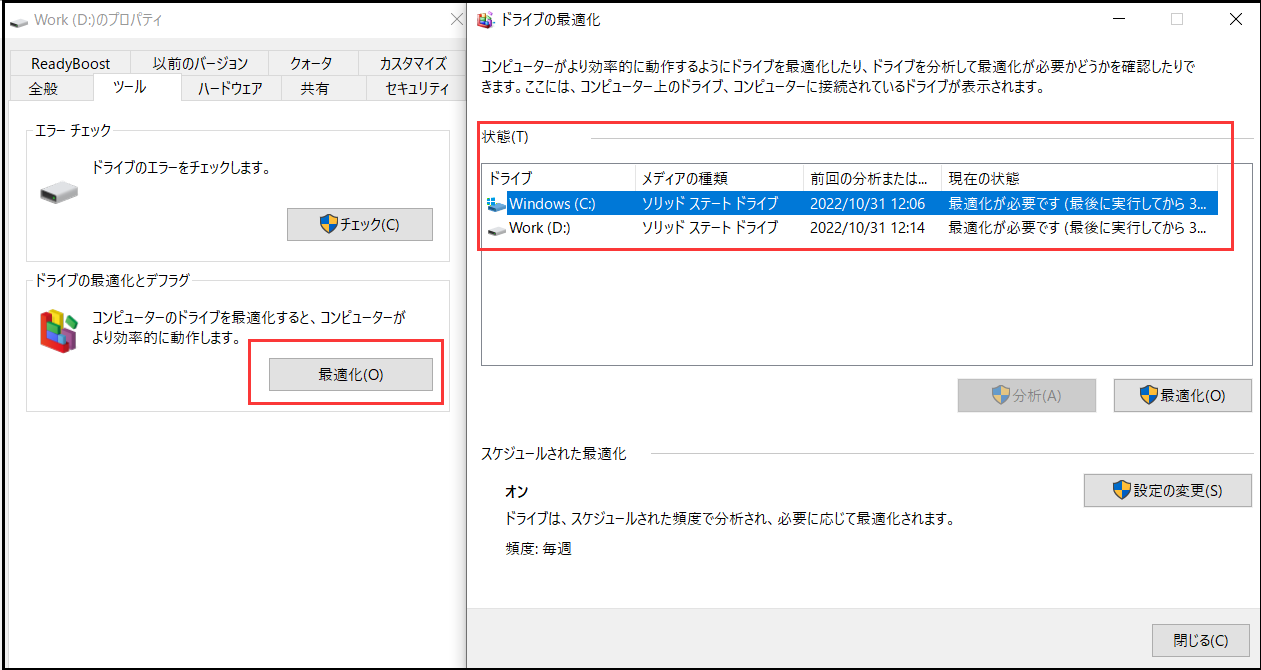Screen dimensions: 1261x670
Task: Open the ハードウェア tab
Action: pyautogui.click(x=230, y=89)
